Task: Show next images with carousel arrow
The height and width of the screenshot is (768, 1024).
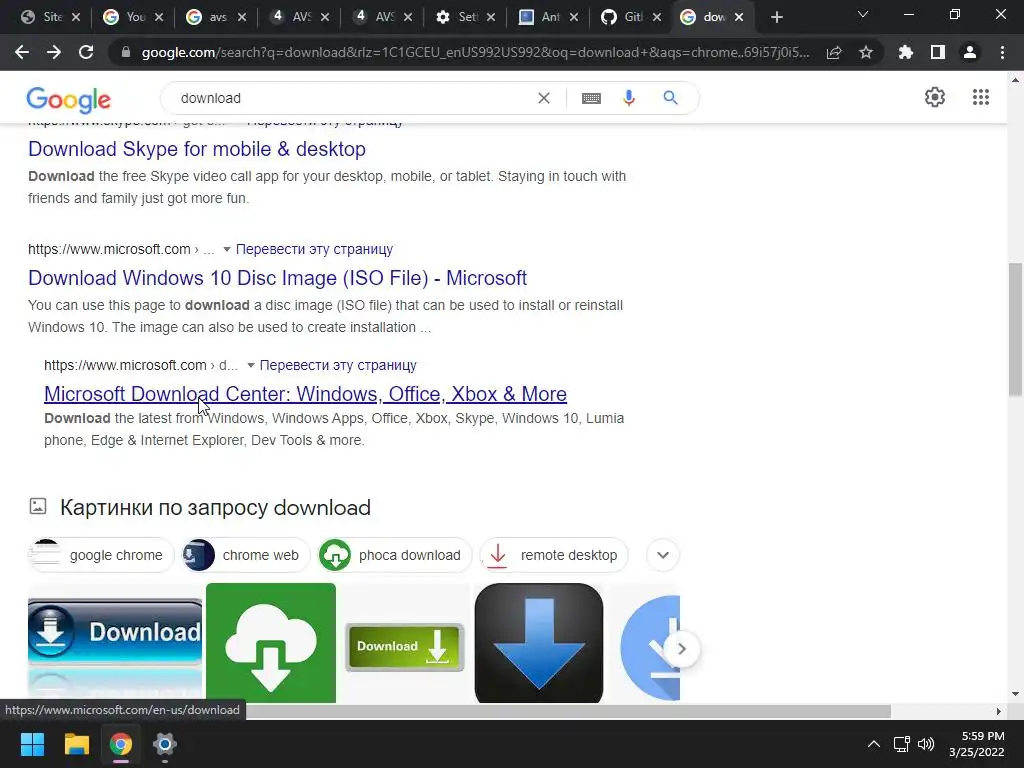Action: (x=681, y=649)
